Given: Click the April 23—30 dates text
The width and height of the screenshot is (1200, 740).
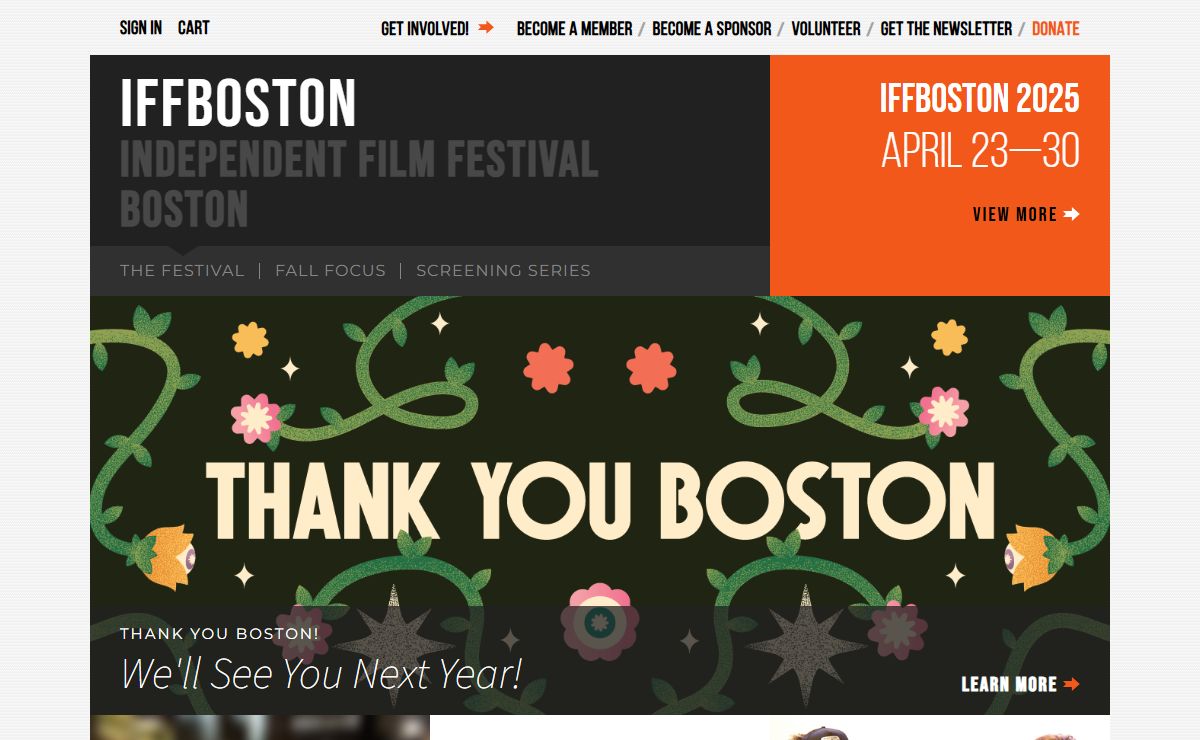Looking at the screenshot, I should (x=980, y=151).
